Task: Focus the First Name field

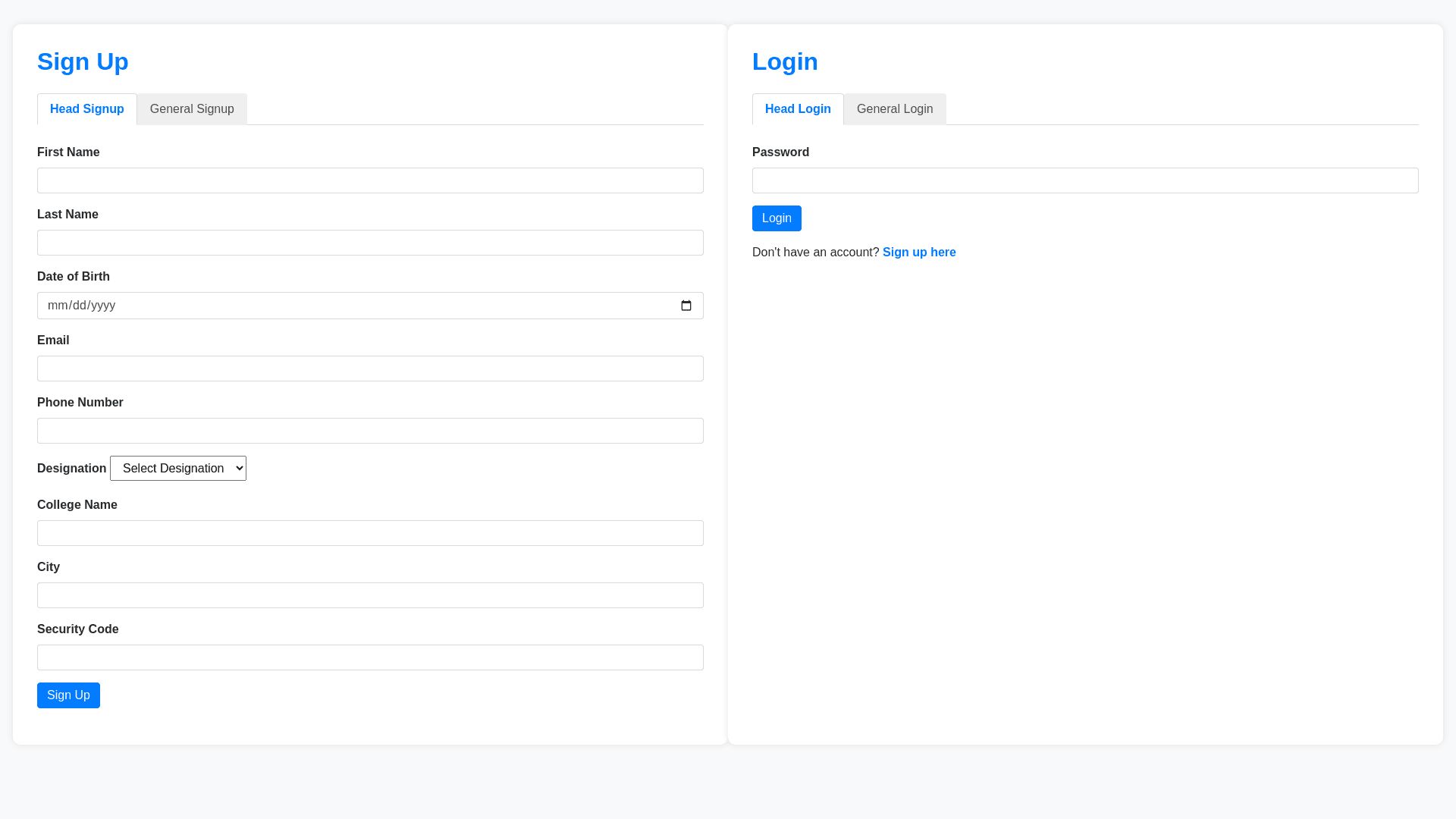Action: click(x=370, y=180)
